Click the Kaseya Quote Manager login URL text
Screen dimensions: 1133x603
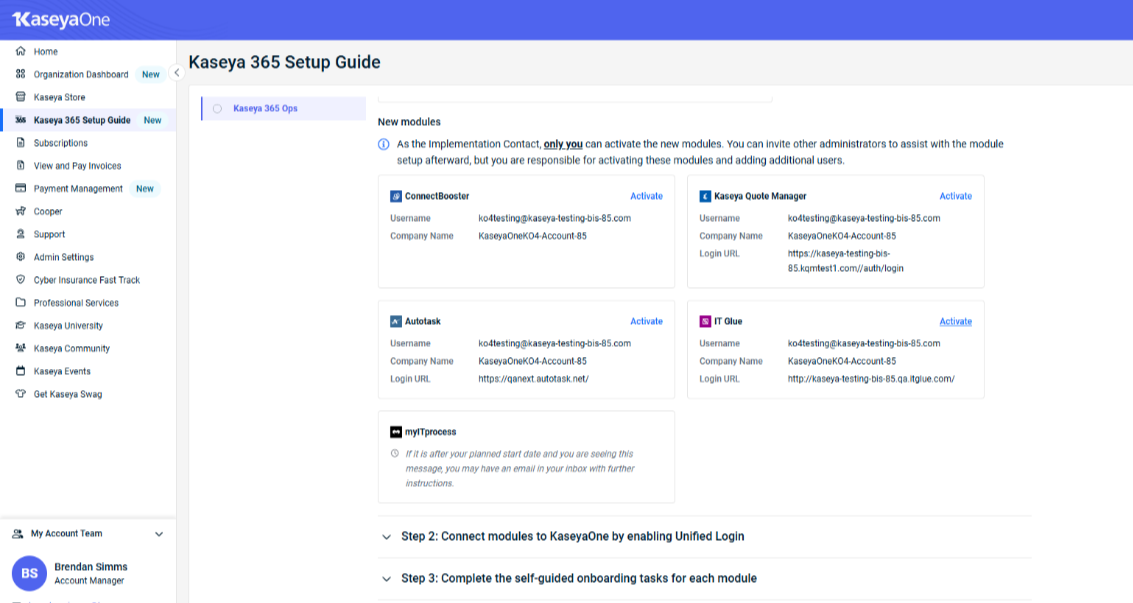tap(845, 261)
